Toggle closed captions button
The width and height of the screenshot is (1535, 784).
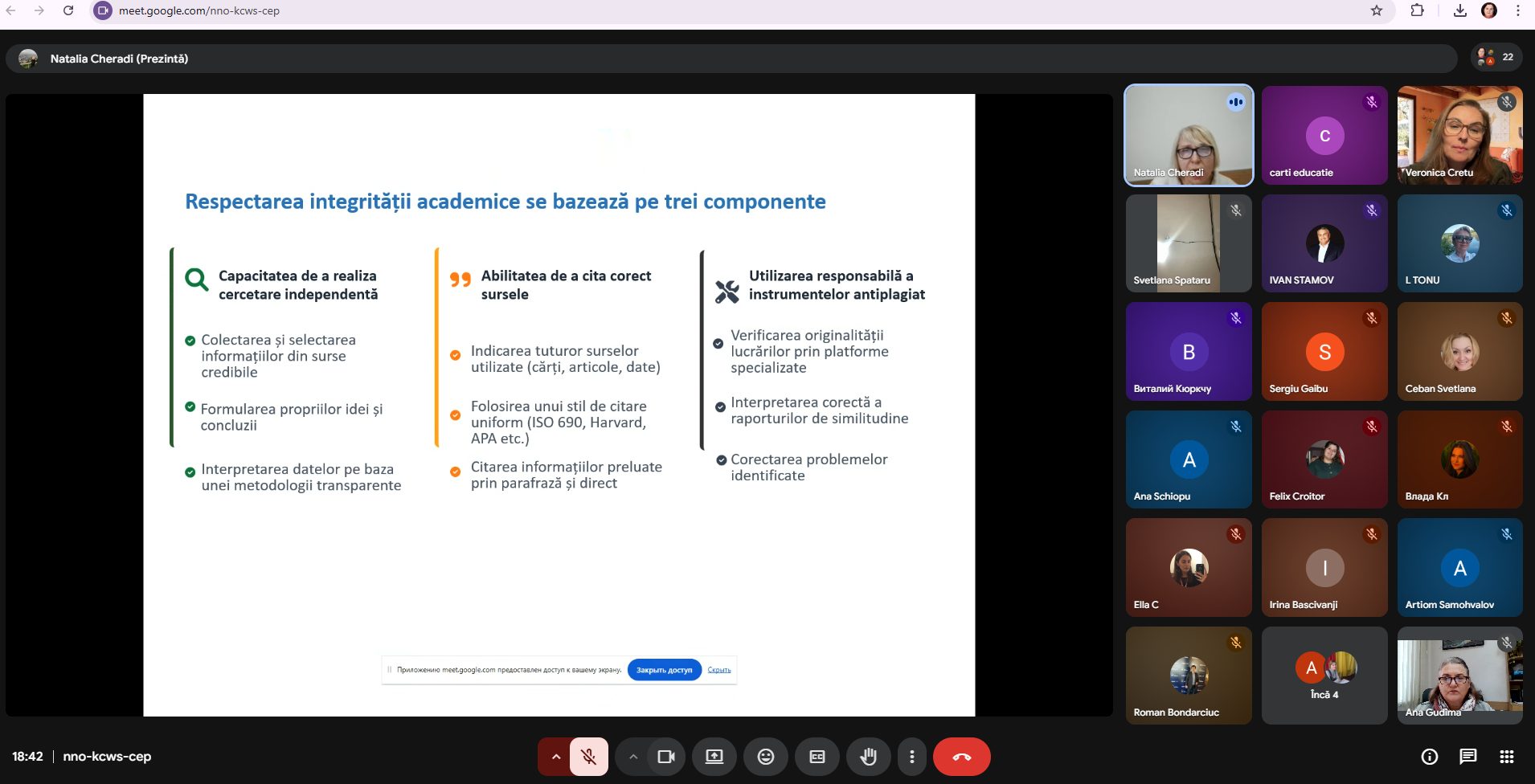pos(817,757)
